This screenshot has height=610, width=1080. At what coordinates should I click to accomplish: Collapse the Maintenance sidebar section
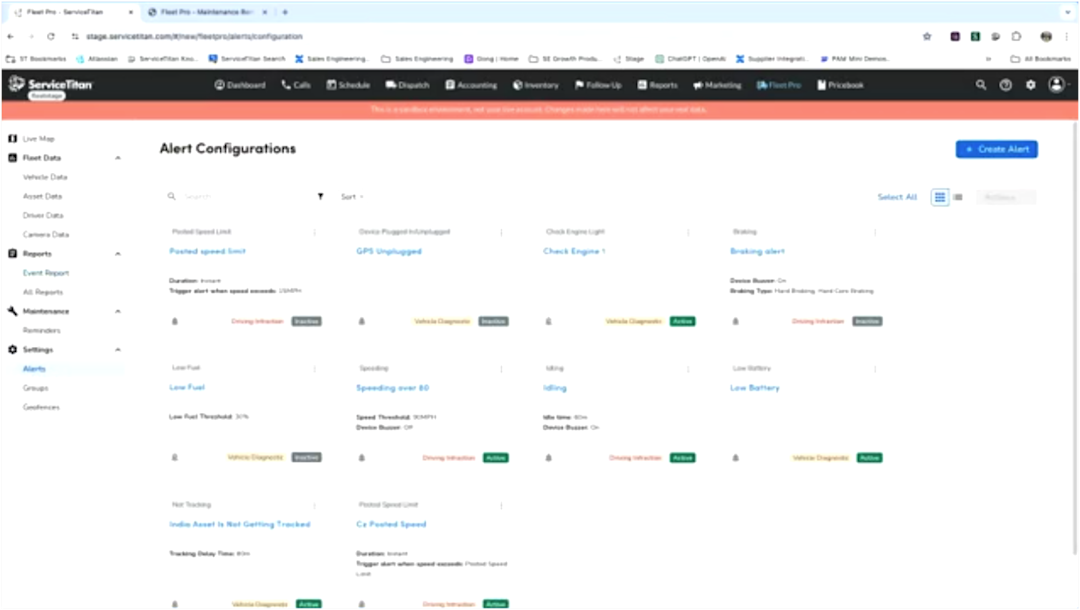pyautogui.click(x=118, y=311)
